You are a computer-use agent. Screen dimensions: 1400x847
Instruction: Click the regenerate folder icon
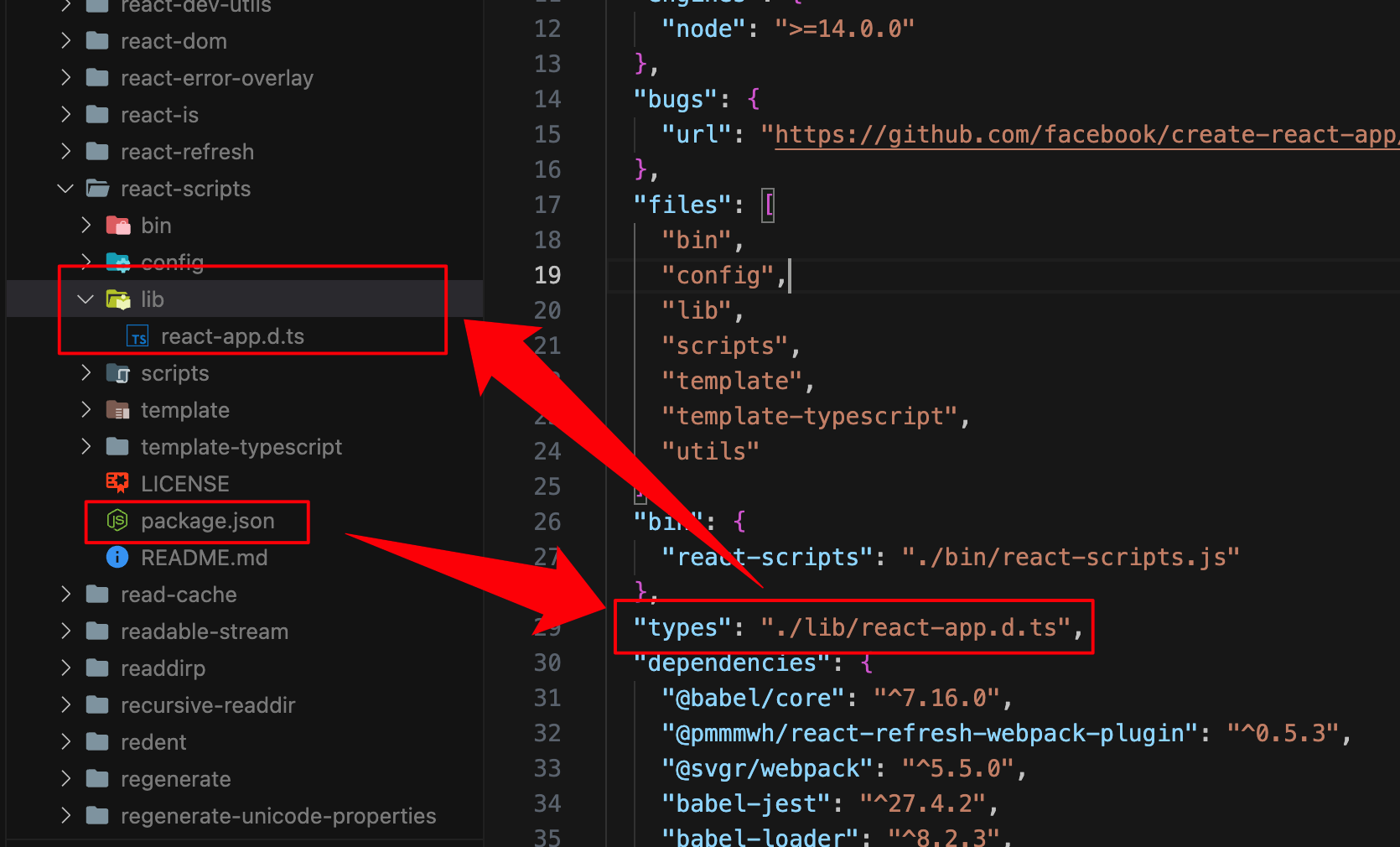[x=97, y=779]
